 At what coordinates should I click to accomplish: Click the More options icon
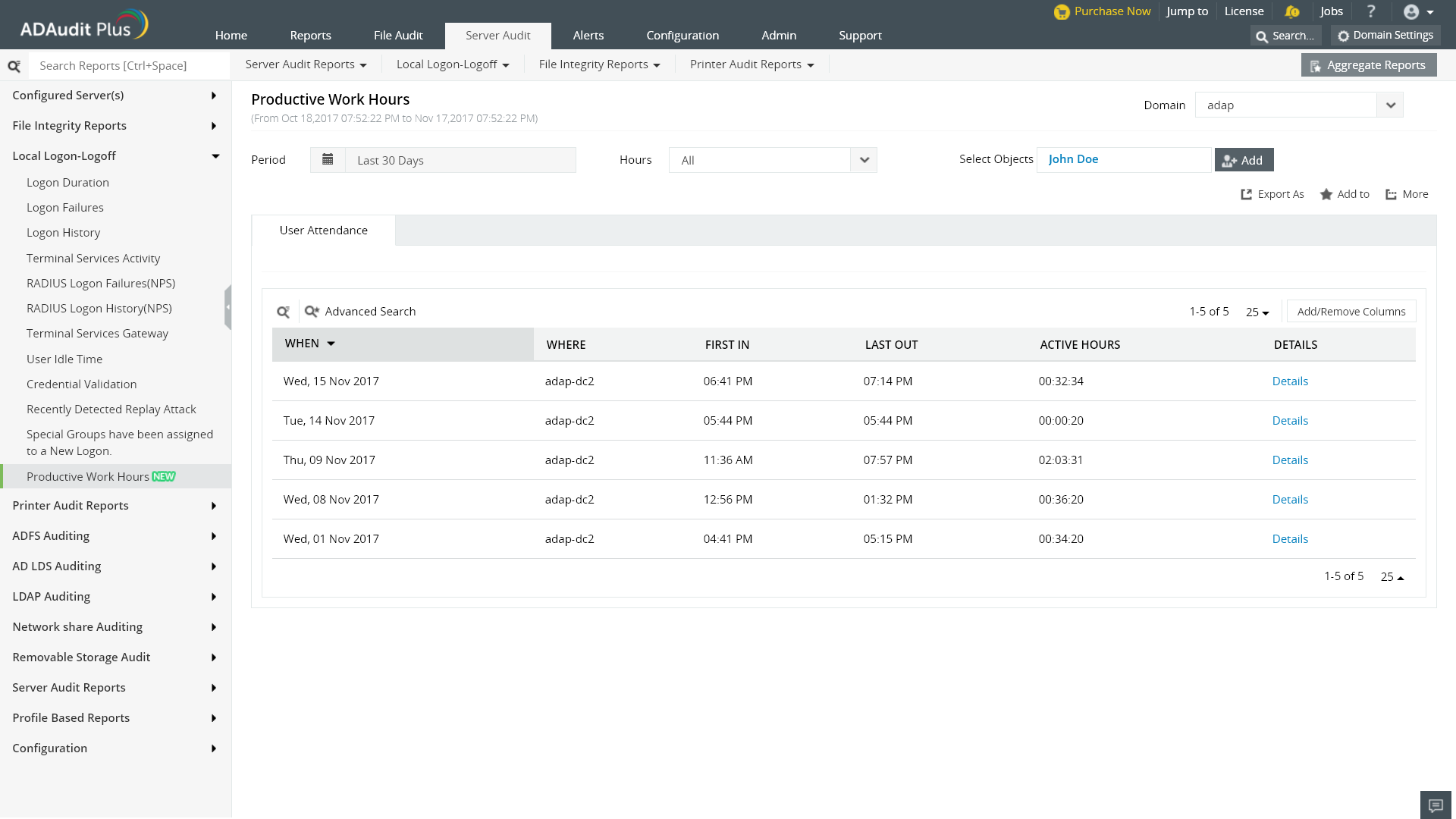click(x=1392, y=194)
